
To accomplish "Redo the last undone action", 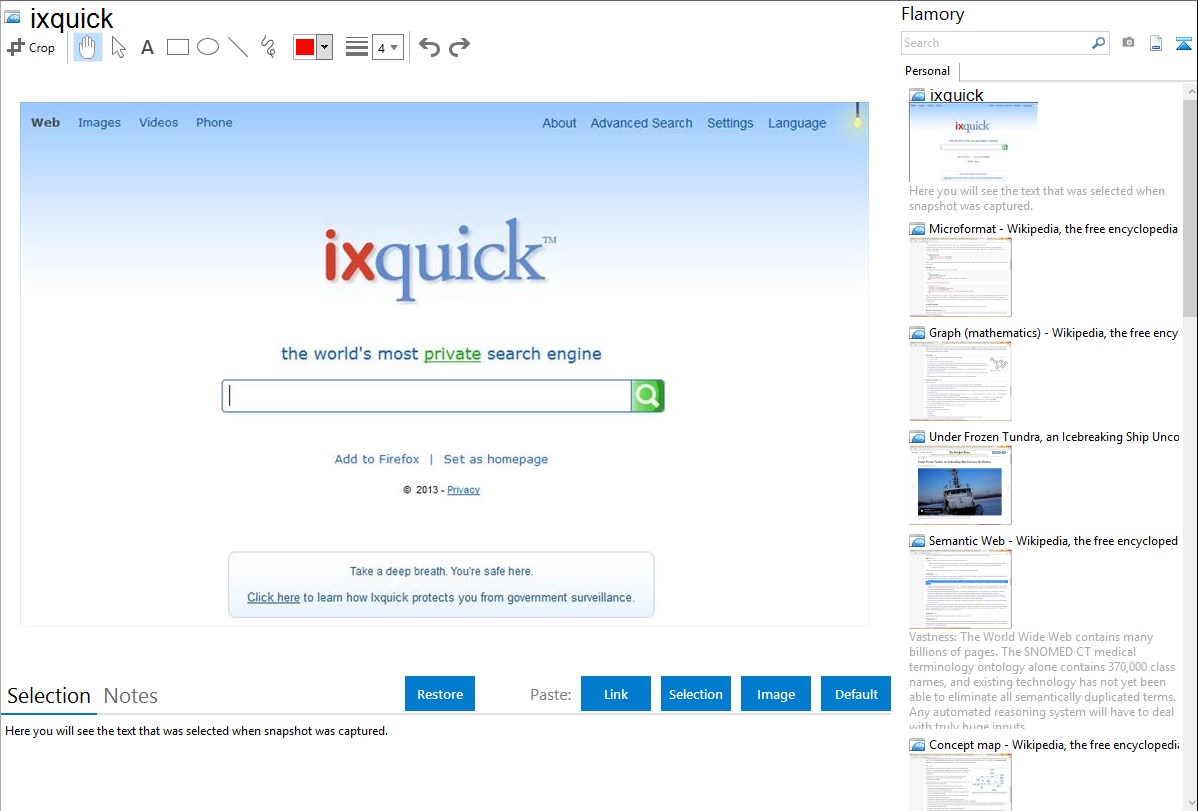I will (x=459, y=47).
